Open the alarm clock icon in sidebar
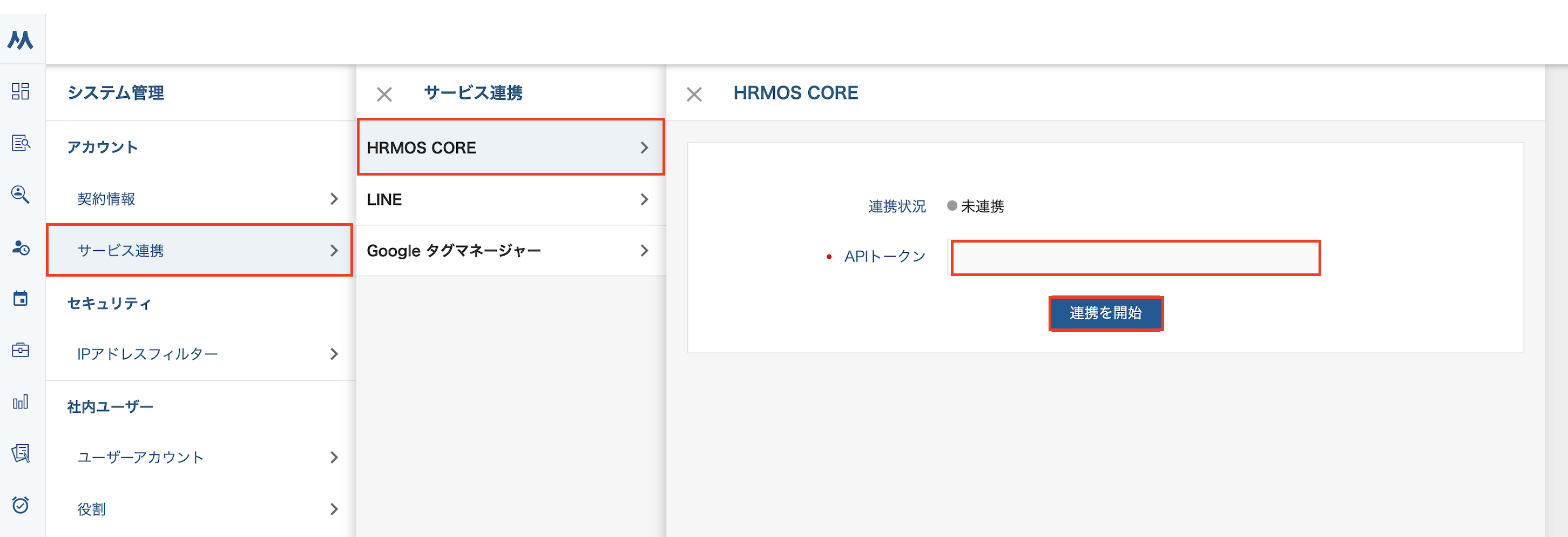Viewport: 1568px width, 537px height. [21, 505]
